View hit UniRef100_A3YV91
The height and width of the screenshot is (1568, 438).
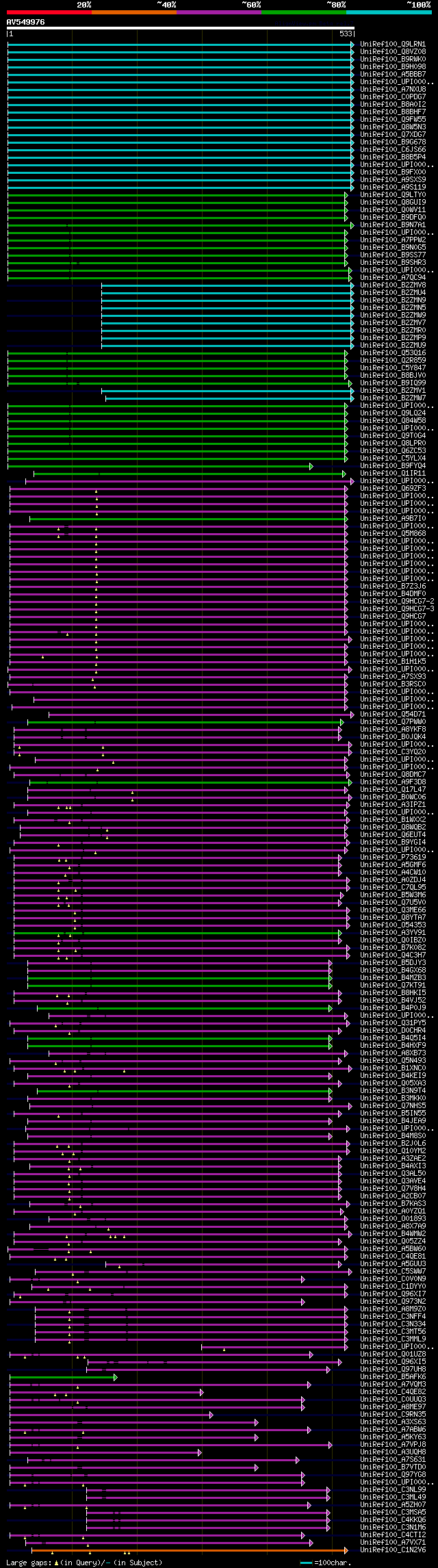[x=393, y=933]
